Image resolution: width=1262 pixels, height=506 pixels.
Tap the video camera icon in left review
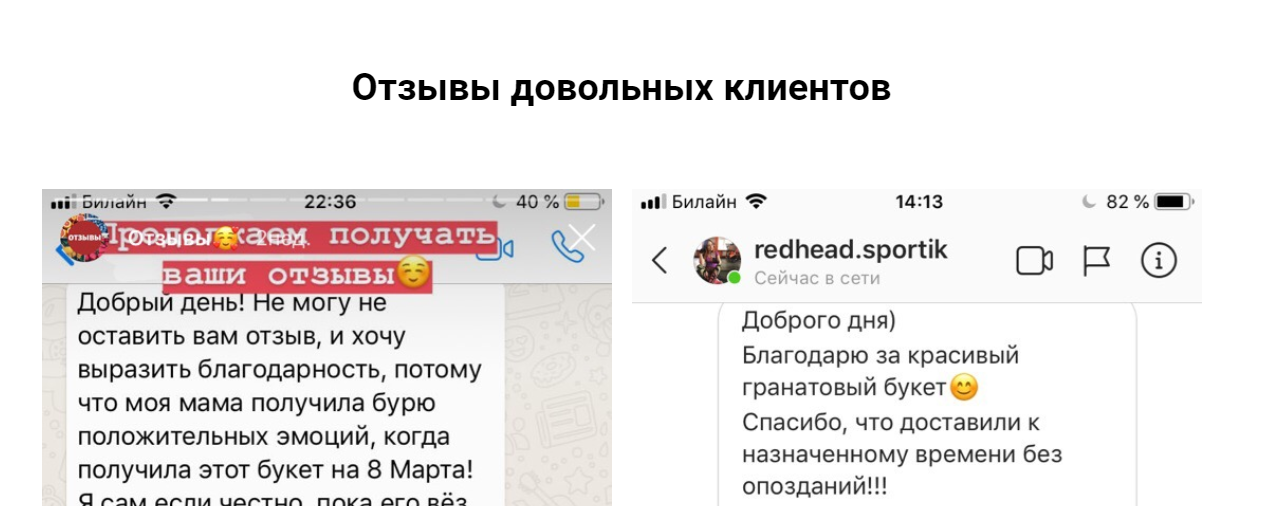pyautogui.click(x=495, y=249)
